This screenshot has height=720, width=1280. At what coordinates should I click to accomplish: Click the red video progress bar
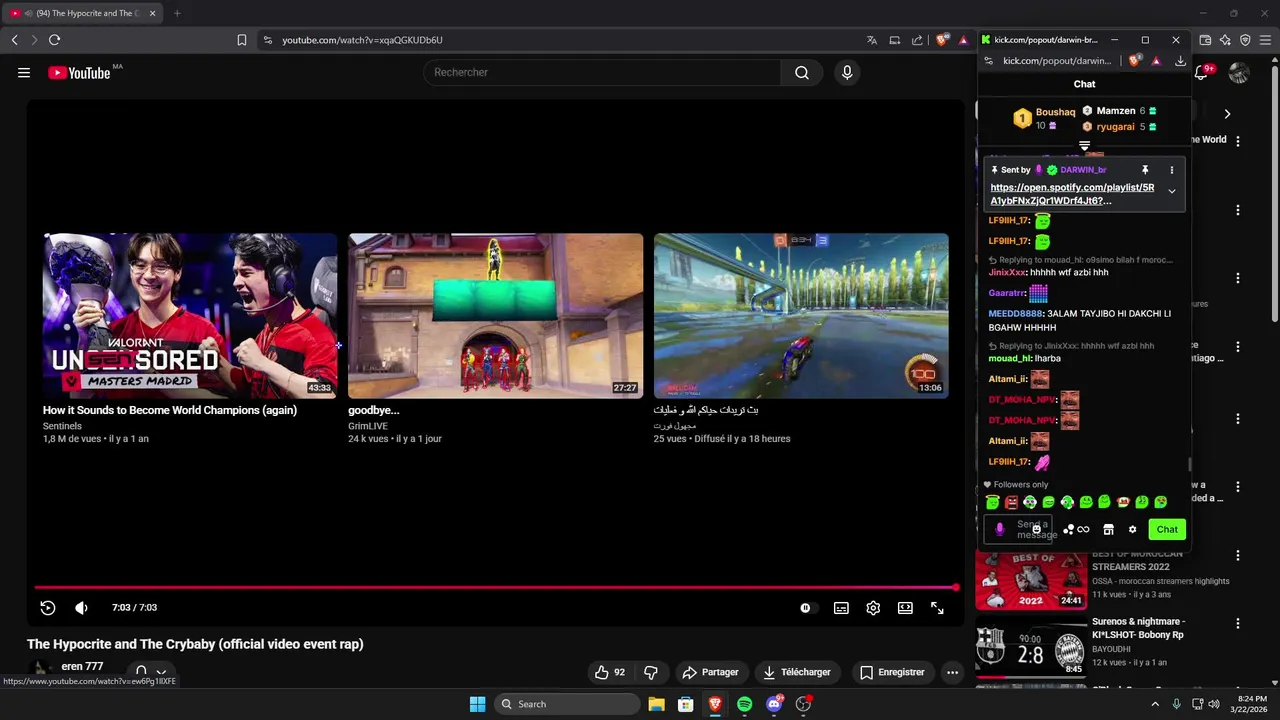[495, 588]
